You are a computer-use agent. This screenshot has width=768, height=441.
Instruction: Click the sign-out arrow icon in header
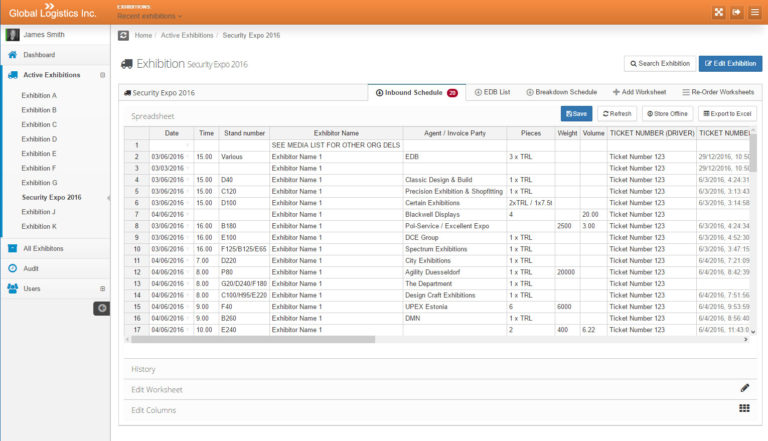(x=737, y=11)
